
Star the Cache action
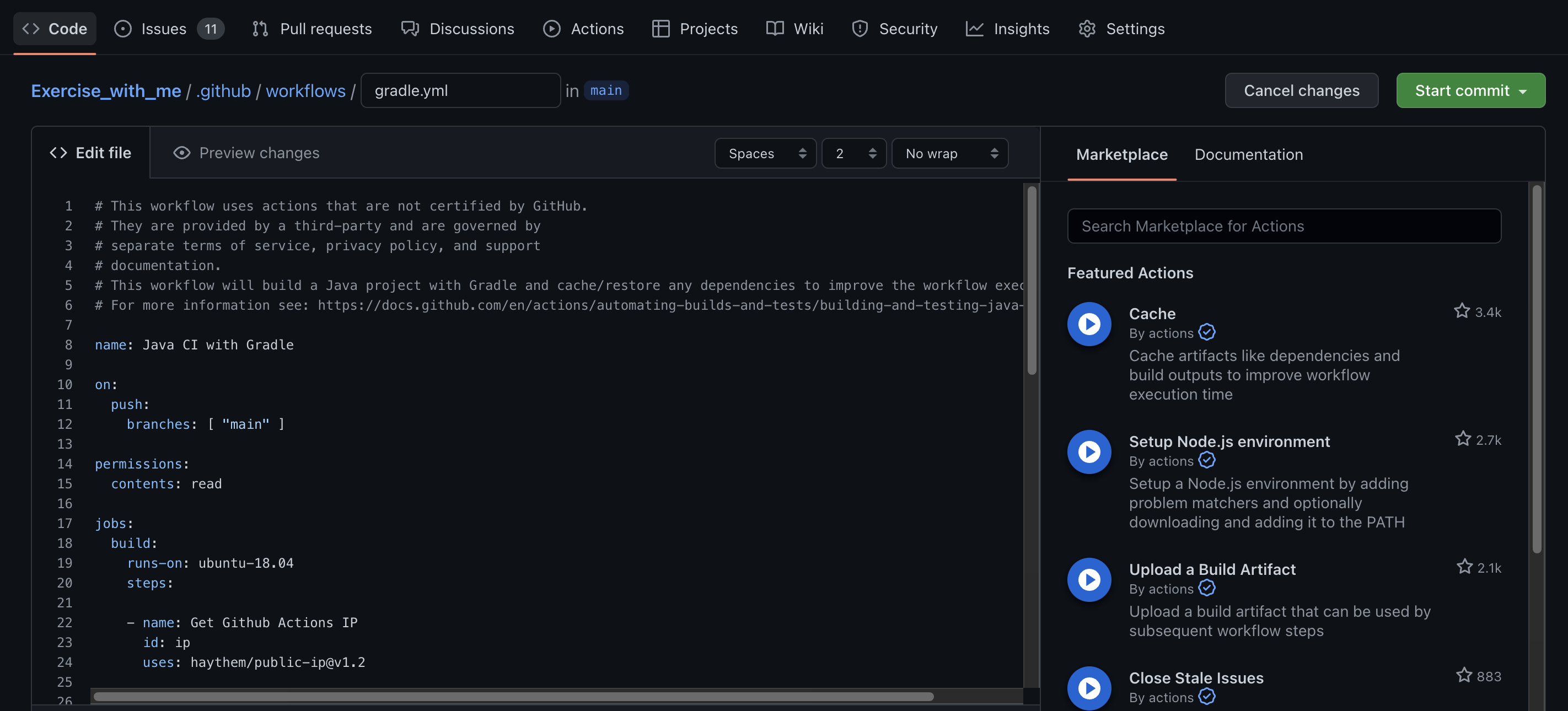pyautogui.click(x=1462, y=311)
